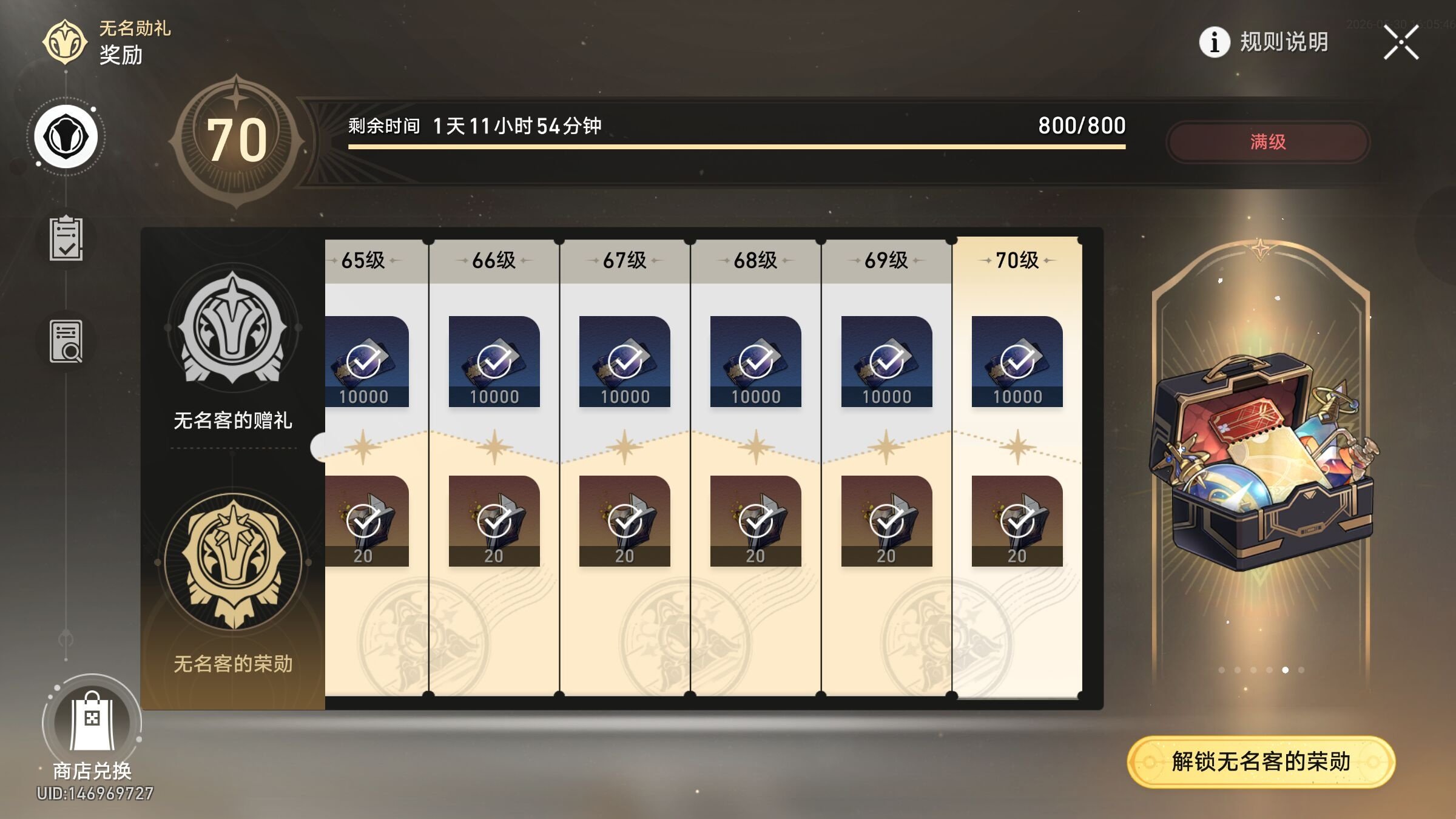This screenshot has height=819, width=1456.
Task: Select the 68级 column header
Action: 756,261
